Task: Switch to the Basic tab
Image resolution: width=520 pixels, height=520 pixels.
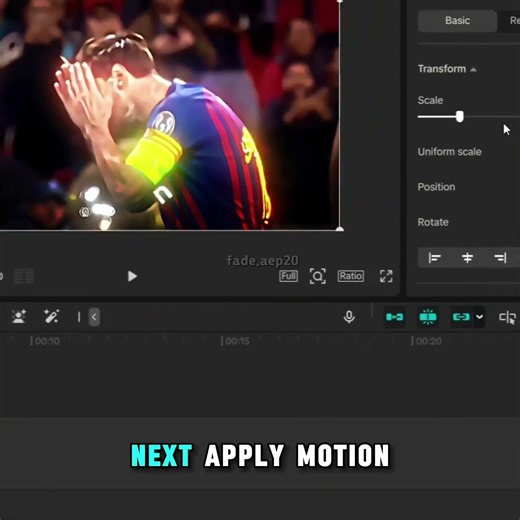Action: (457, 21)
